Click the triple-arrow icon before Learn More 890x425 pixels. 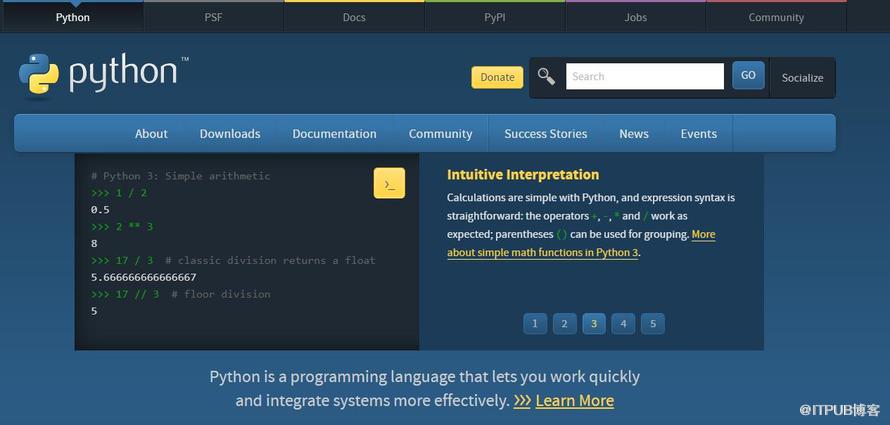coord(522,401)
